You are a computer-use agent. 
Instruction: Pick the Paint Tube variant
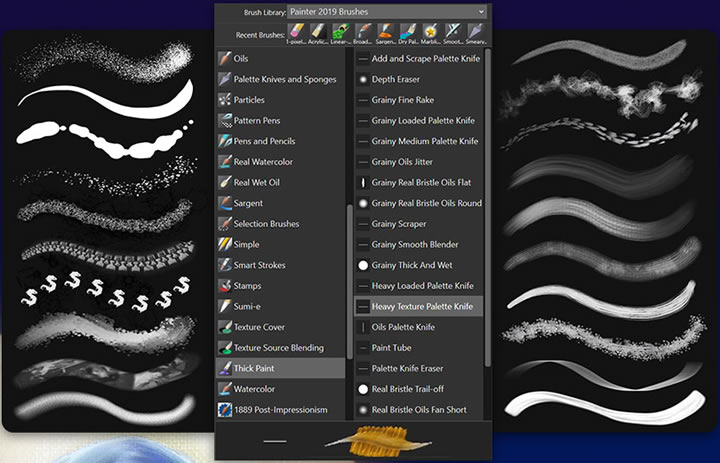(419, 348)
